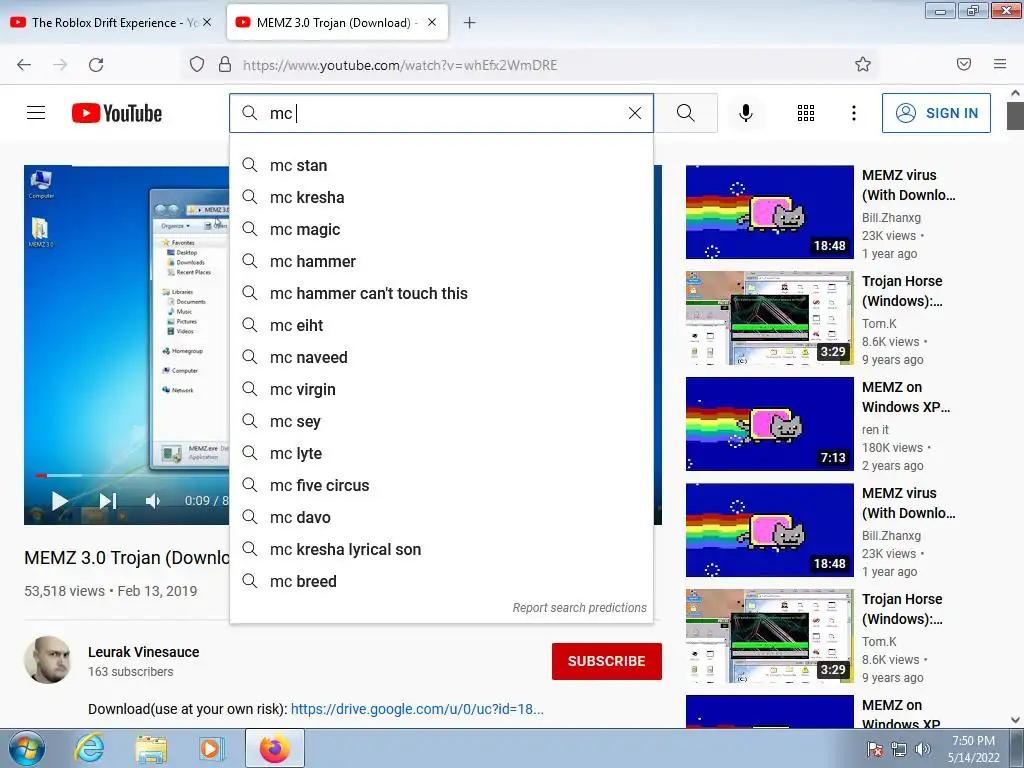Open the Firefox application menu

click(x=1000, y=64)
